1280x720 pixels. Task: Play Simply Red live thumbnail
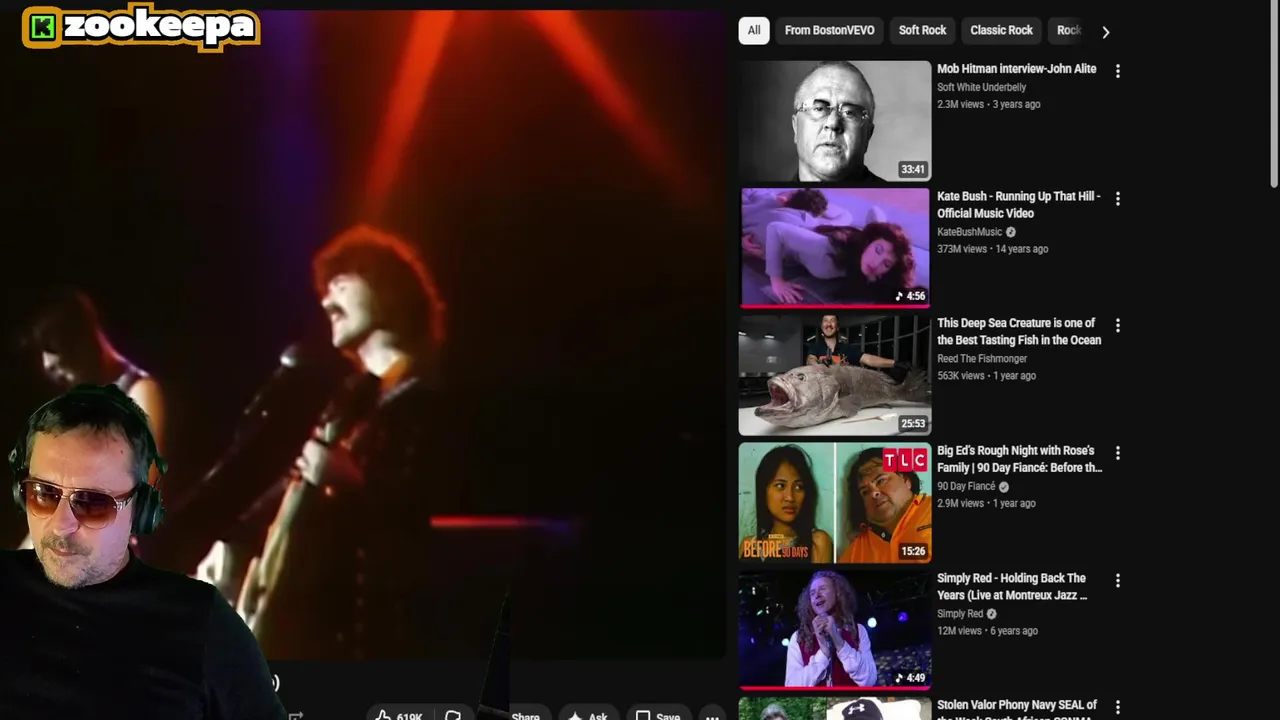click(835, 629)
